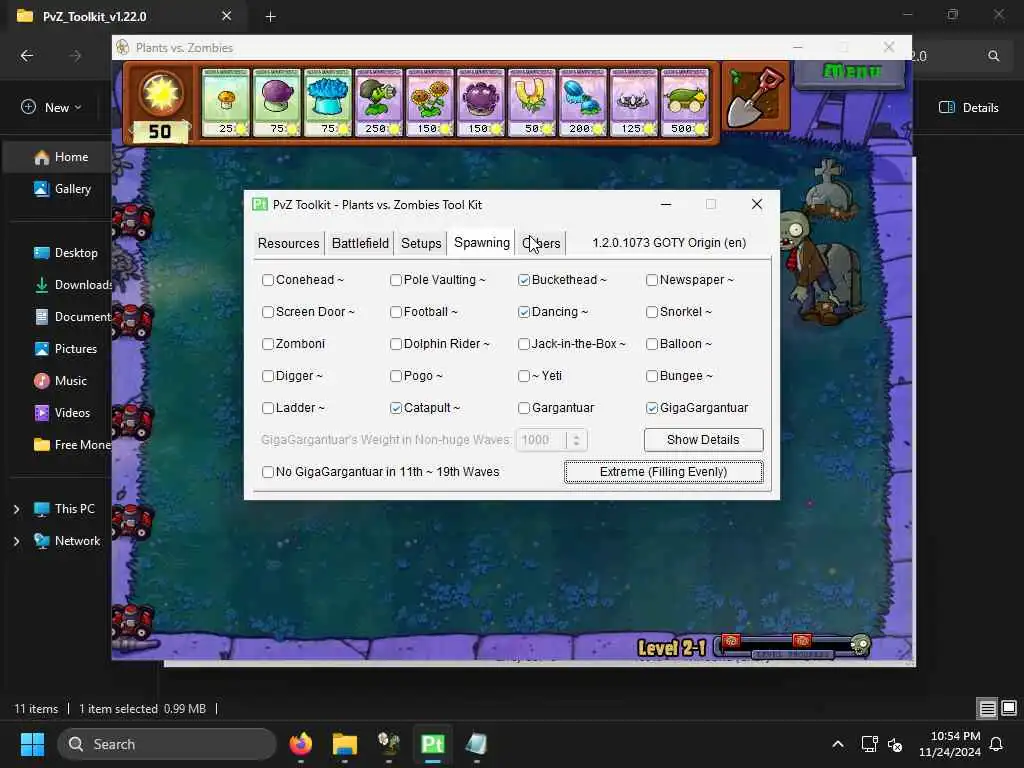Enable the Football zombie checkbox
The width and height of the screenshot is (1024, 768).
point(396,312)
